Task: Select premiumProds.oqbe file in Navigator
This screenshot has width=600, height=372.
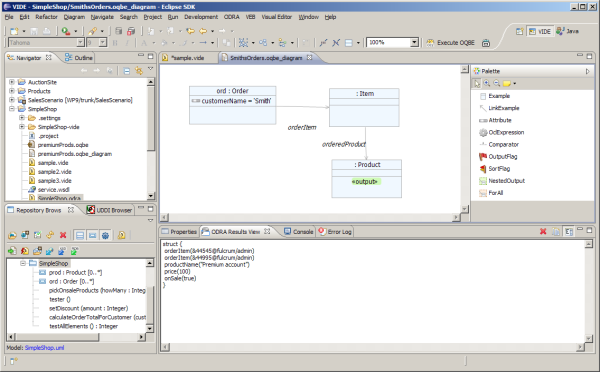Action: coord(63,145)
